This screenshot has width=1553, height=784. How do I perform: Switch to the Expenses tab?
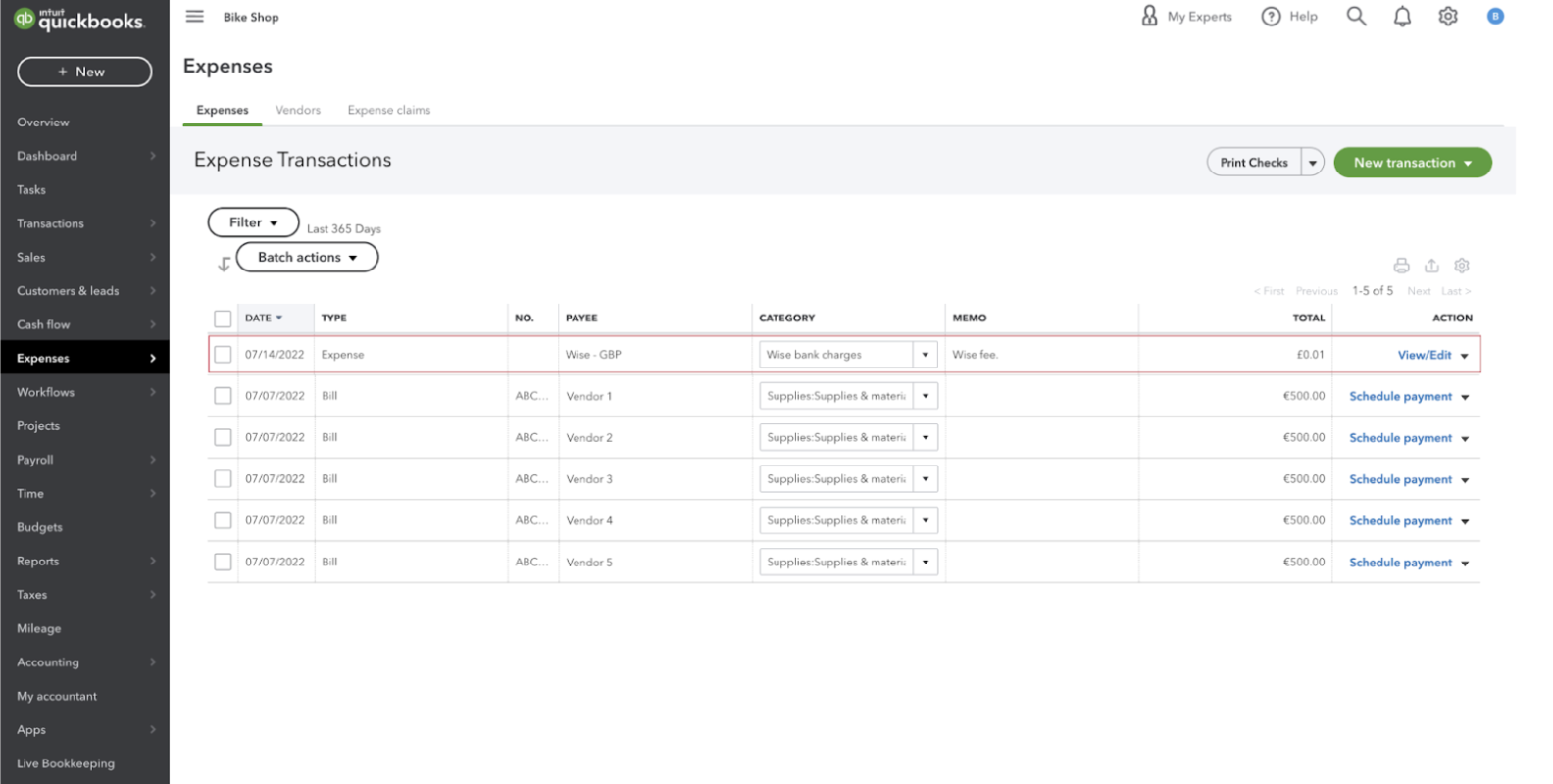(223, 110)
